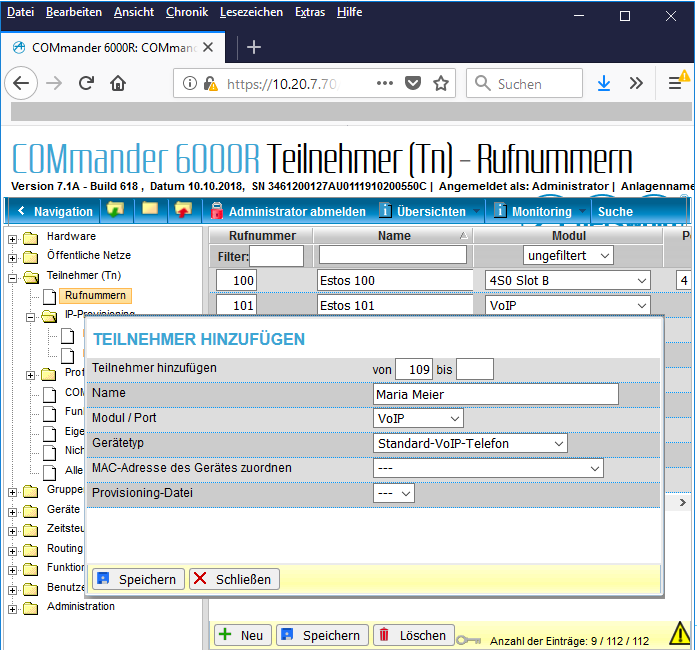The height and width of the screenshot is (650, 697).
Task: Save page to Pocket icon
Action: tap(412, 84)
